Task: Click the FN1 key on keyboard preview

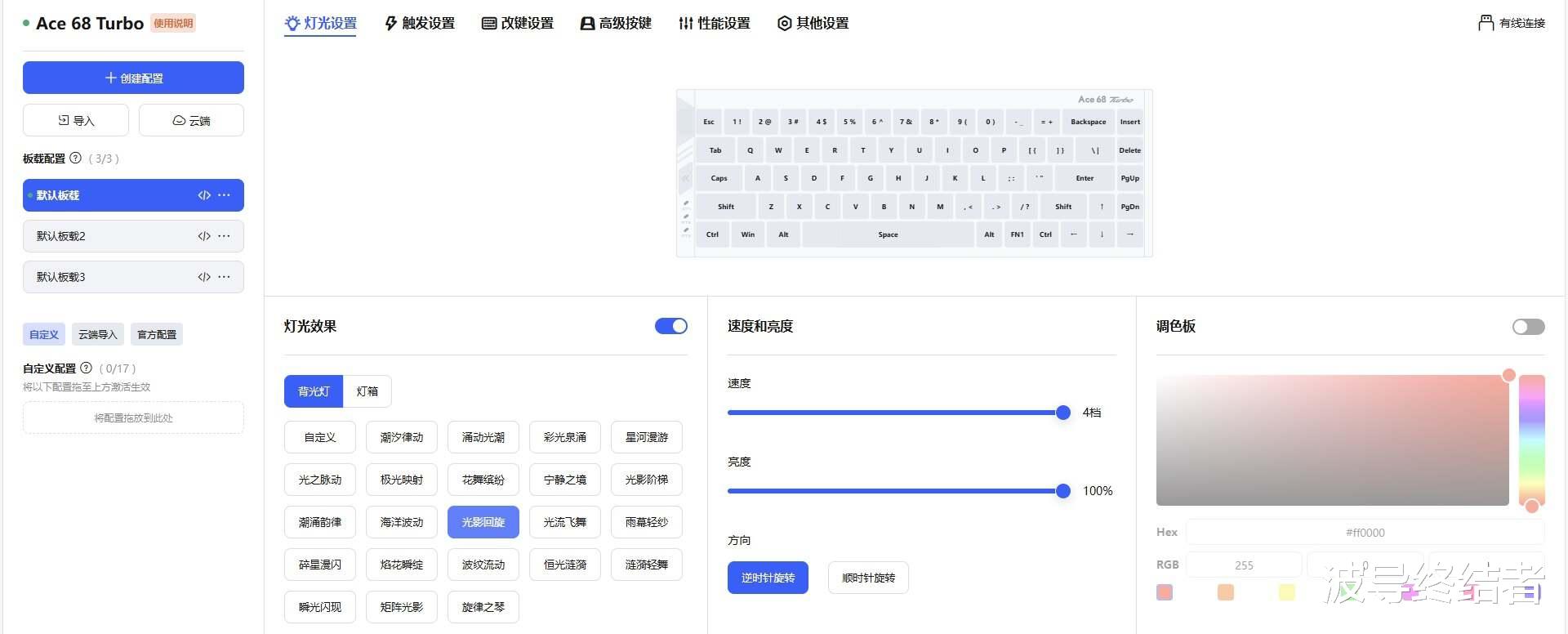Action: (1017, 234)
